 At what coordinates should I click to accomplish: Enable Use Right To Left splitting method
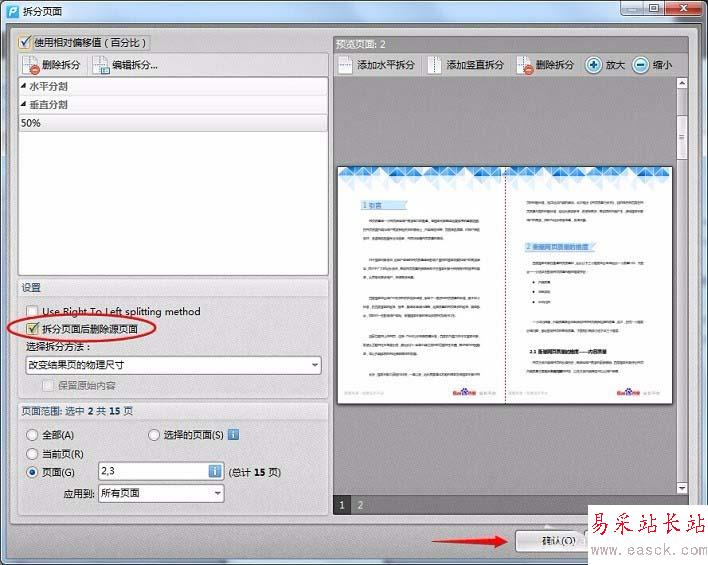point(32,311)
